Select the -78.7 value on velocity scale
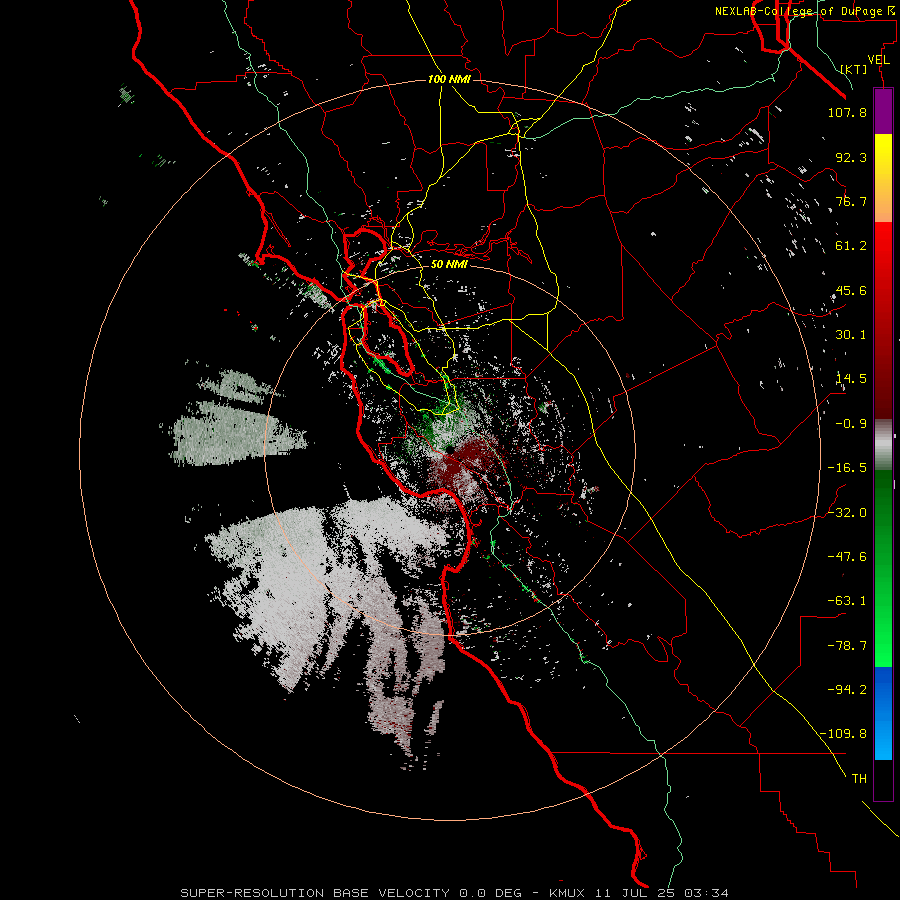 tap(847, 646)
